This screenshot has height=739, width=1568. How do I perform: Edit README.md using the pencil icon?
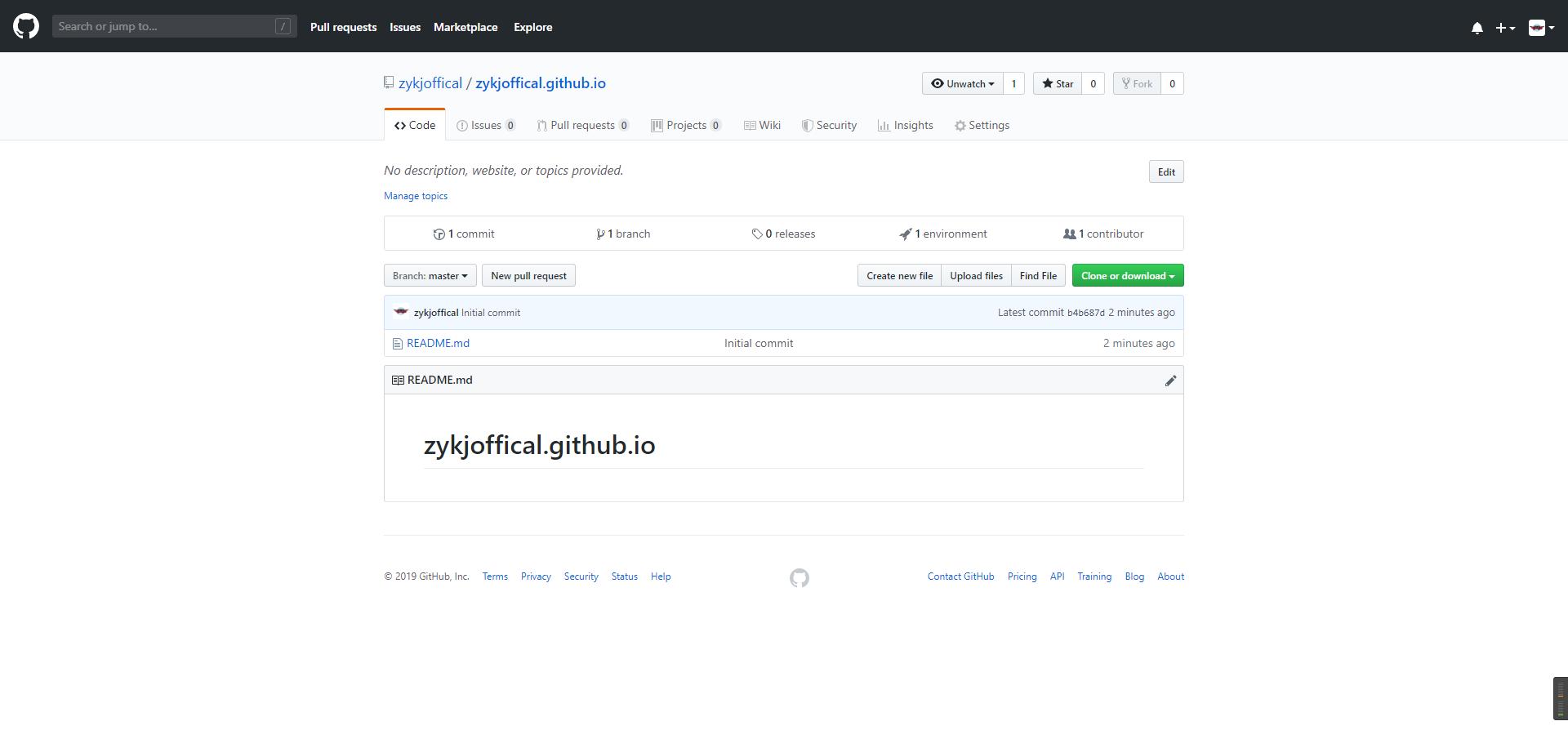point(1170,381)
